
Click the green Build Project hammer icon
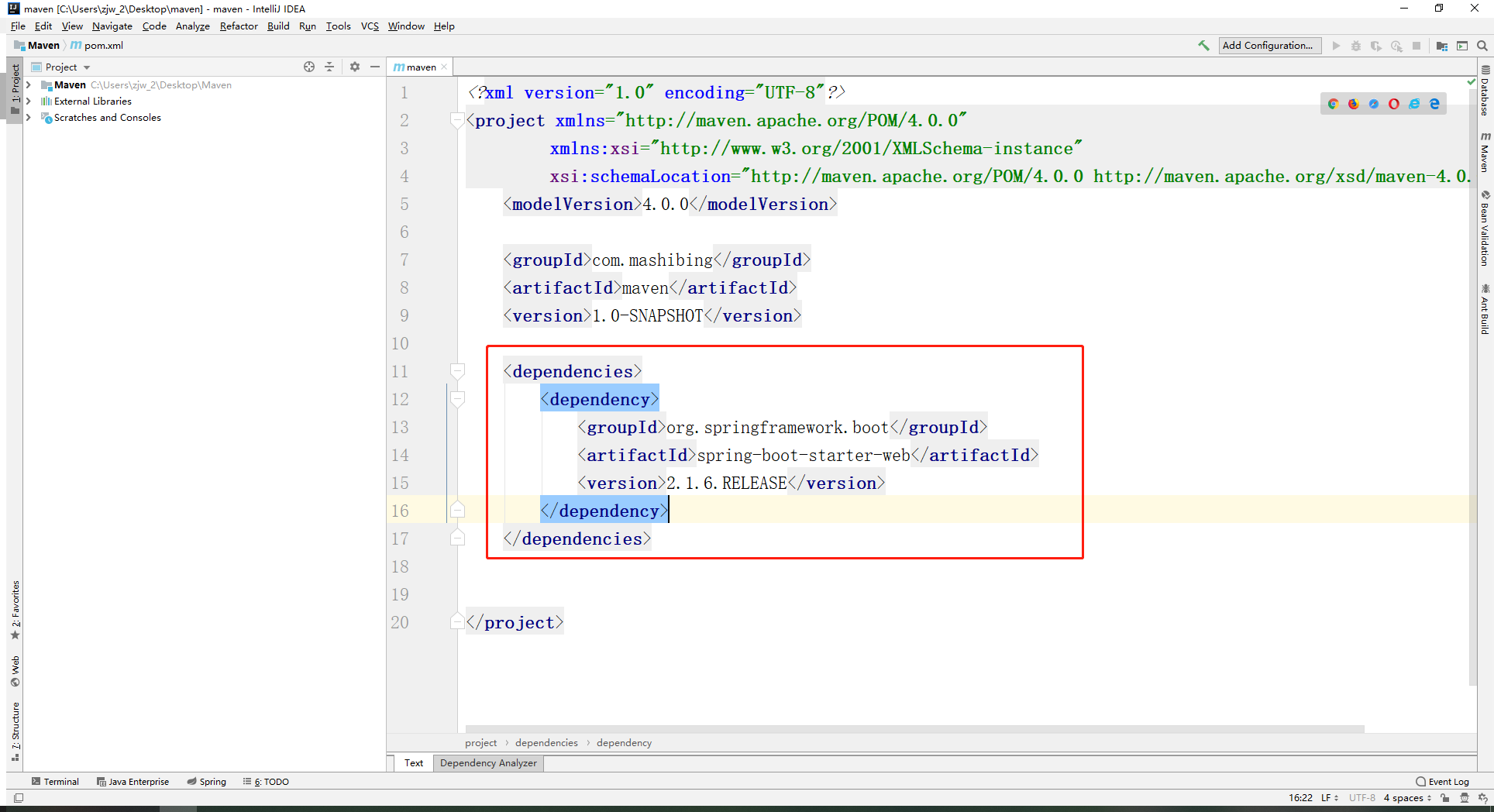pos(1203,46)
